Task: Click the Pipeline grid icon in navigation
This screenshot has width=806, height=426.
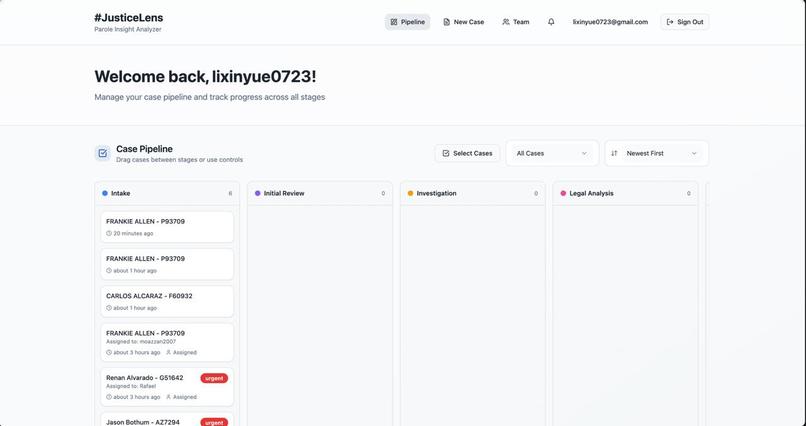Action: pos(394,22)
